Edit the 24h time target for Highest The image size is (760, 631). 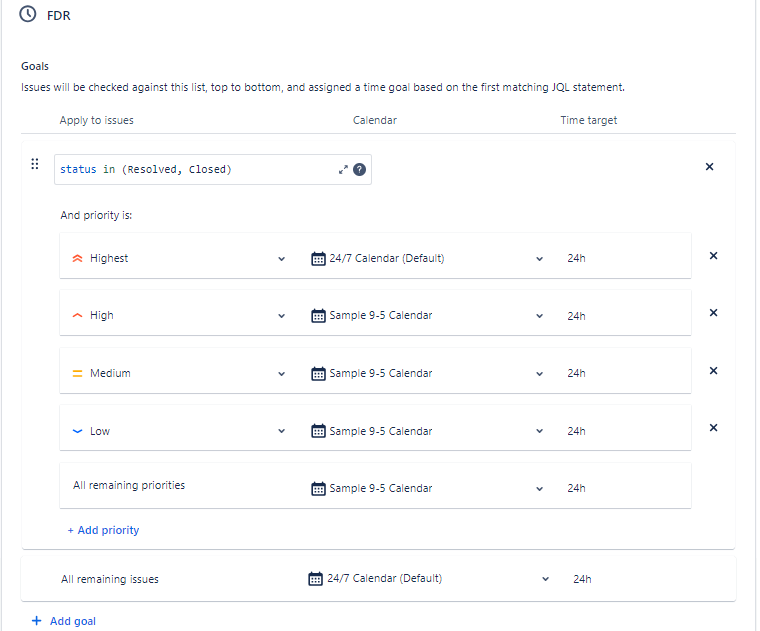pyautogui.click(x=576, y=258)
